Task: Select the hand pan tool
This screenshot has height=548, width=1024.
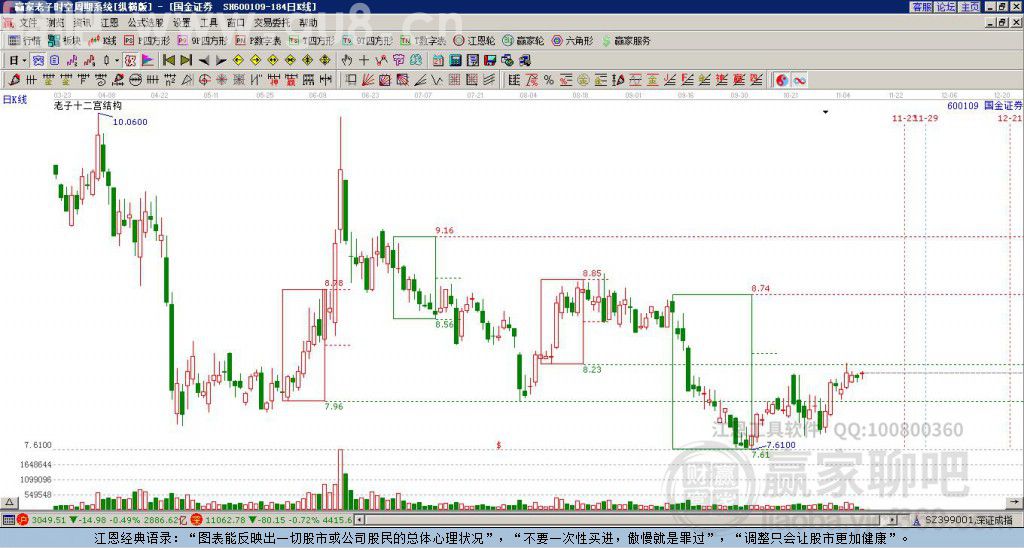Action: click(347, 60)
